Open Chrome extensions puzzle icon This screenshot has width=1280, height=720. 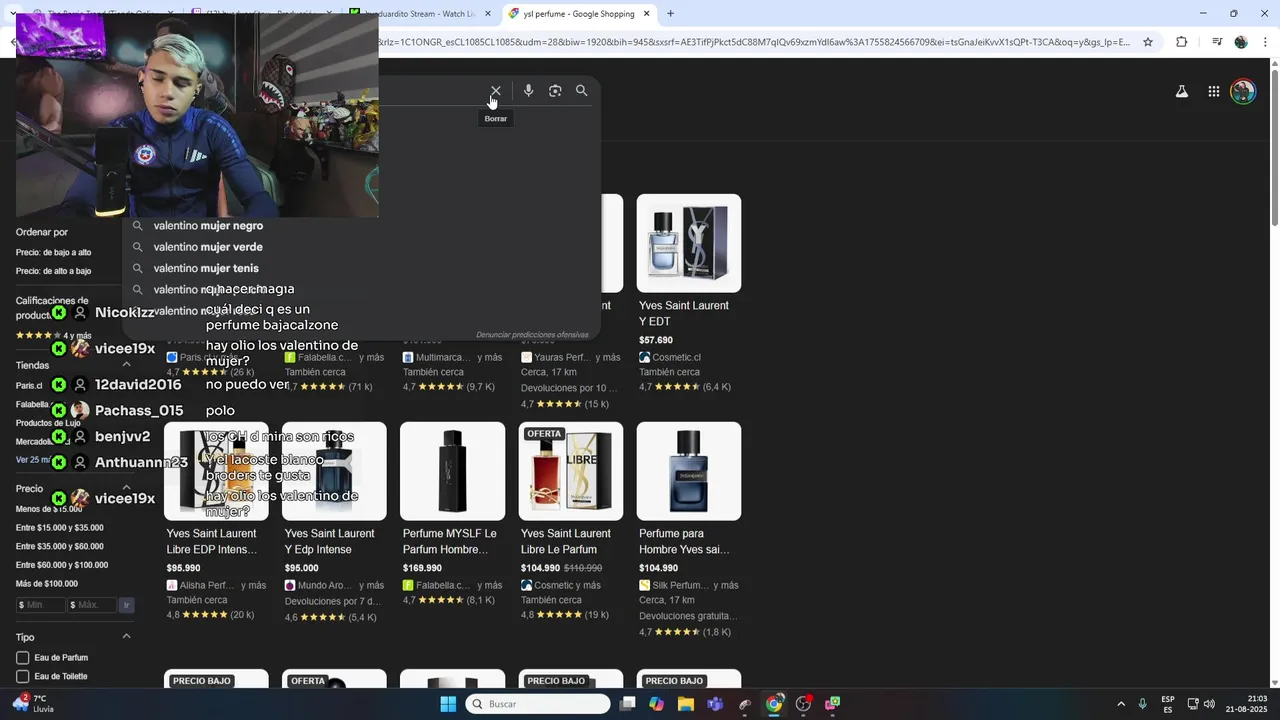click(x=1181, y=42)
